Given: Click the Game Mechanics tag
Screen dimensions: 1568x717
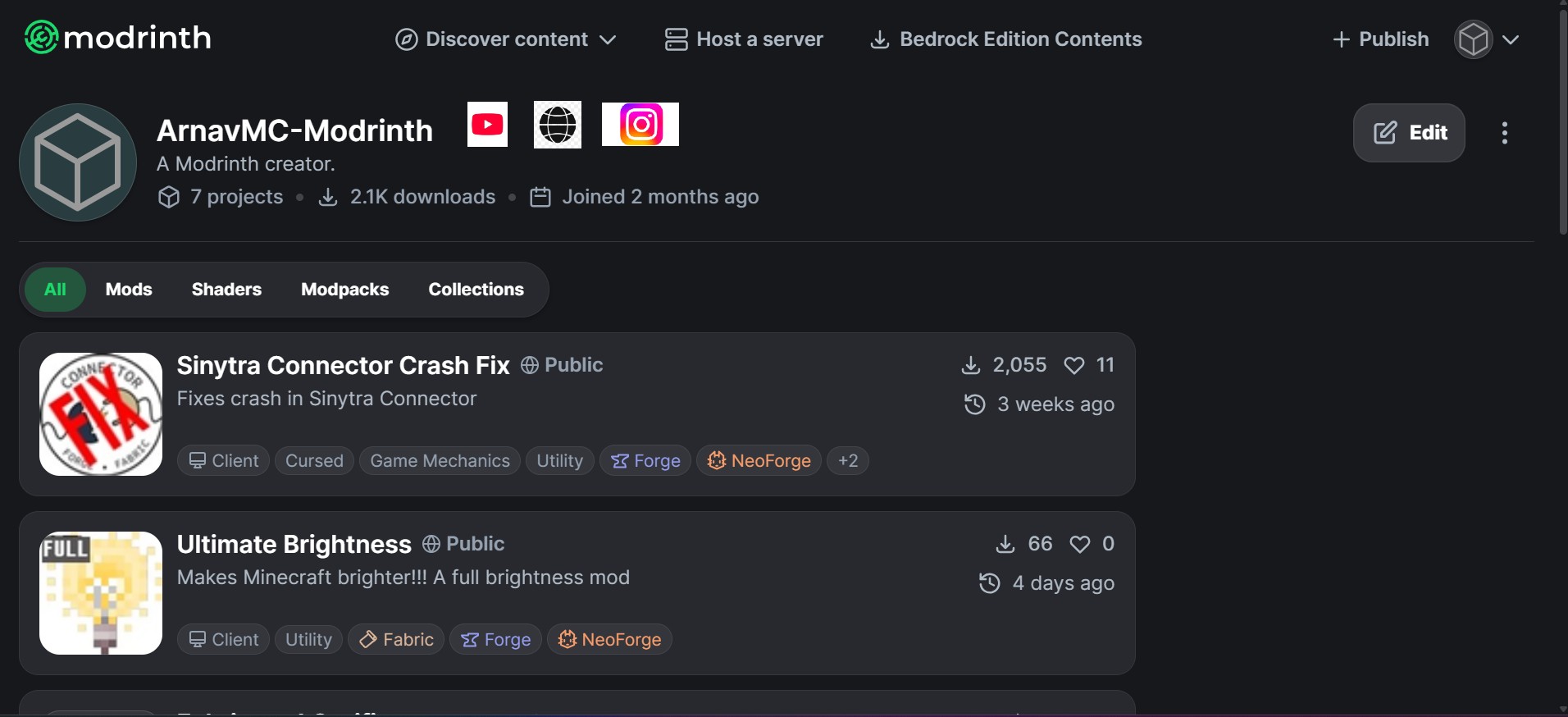Looking at the screenshot, I should [440, 461].
